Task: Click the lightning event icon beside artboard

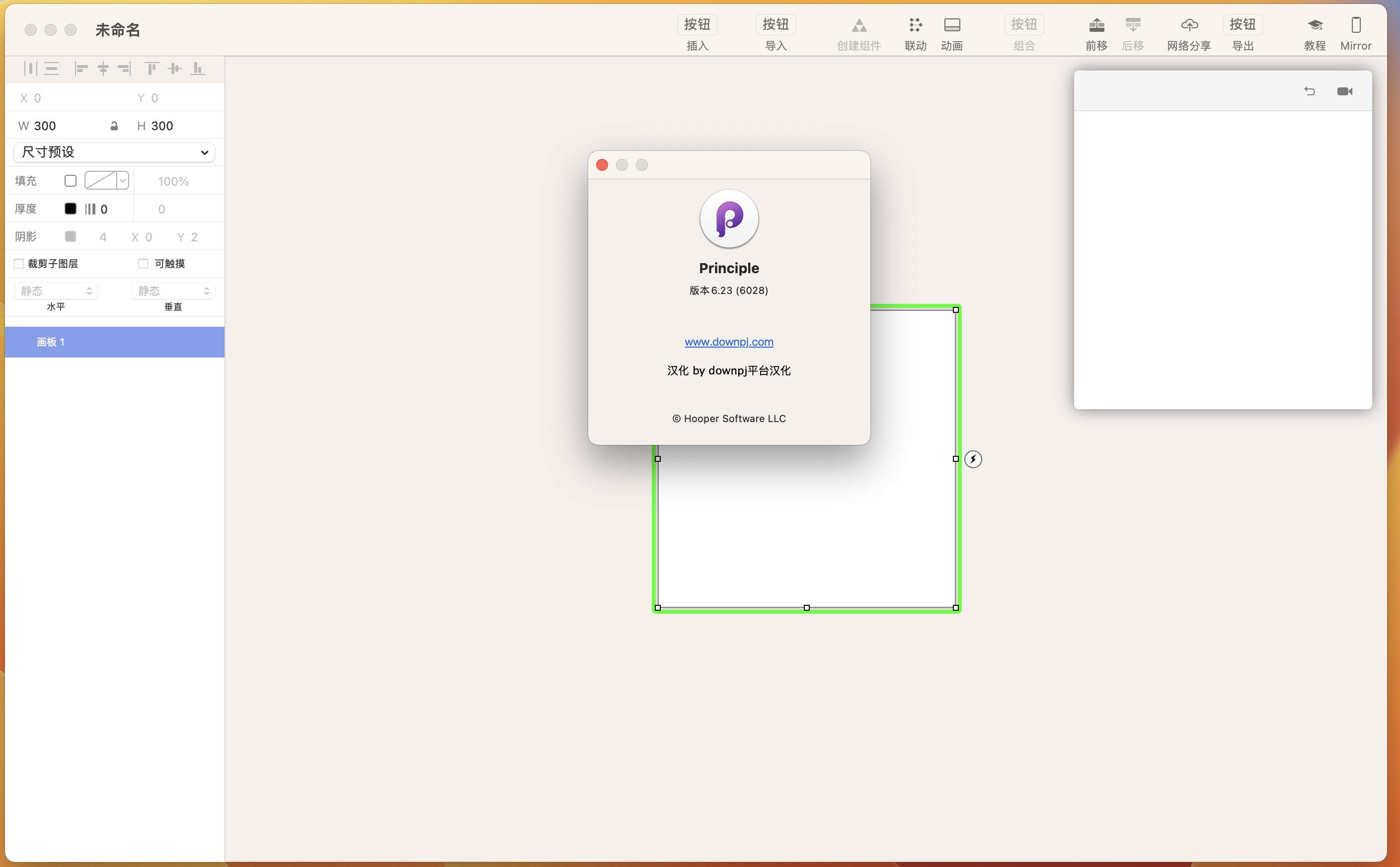Action: pos(973,459)
